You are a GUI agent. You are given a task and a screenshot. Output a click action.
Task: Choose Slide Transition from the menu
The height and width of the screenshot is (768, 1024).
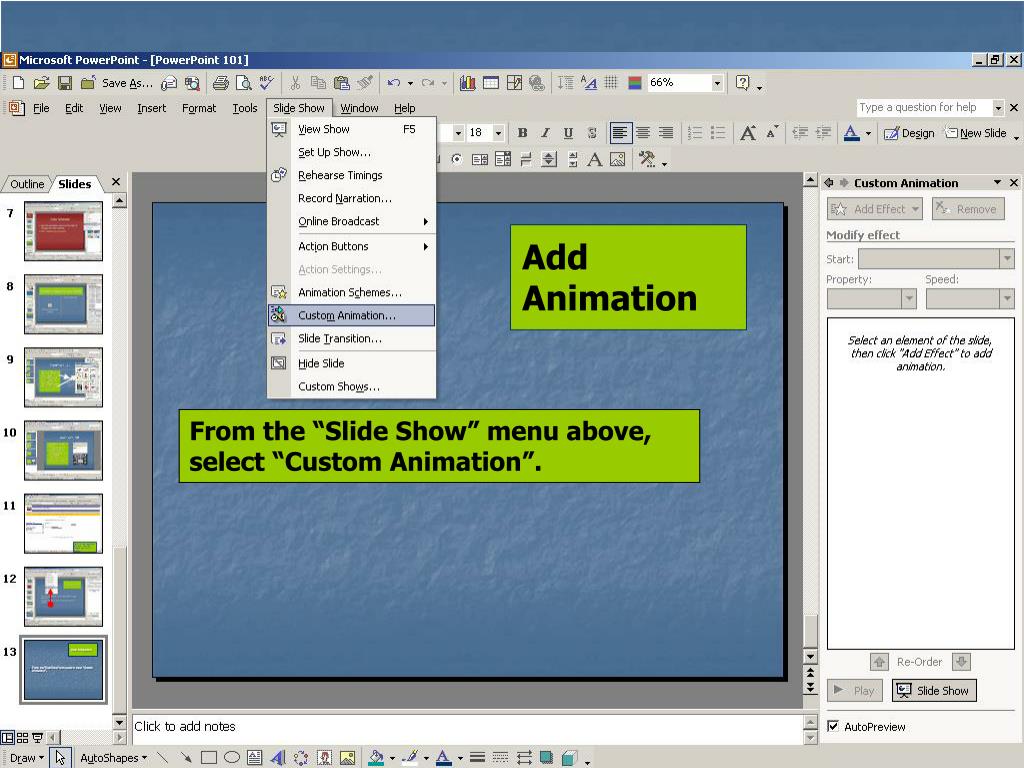click(352, 338)
